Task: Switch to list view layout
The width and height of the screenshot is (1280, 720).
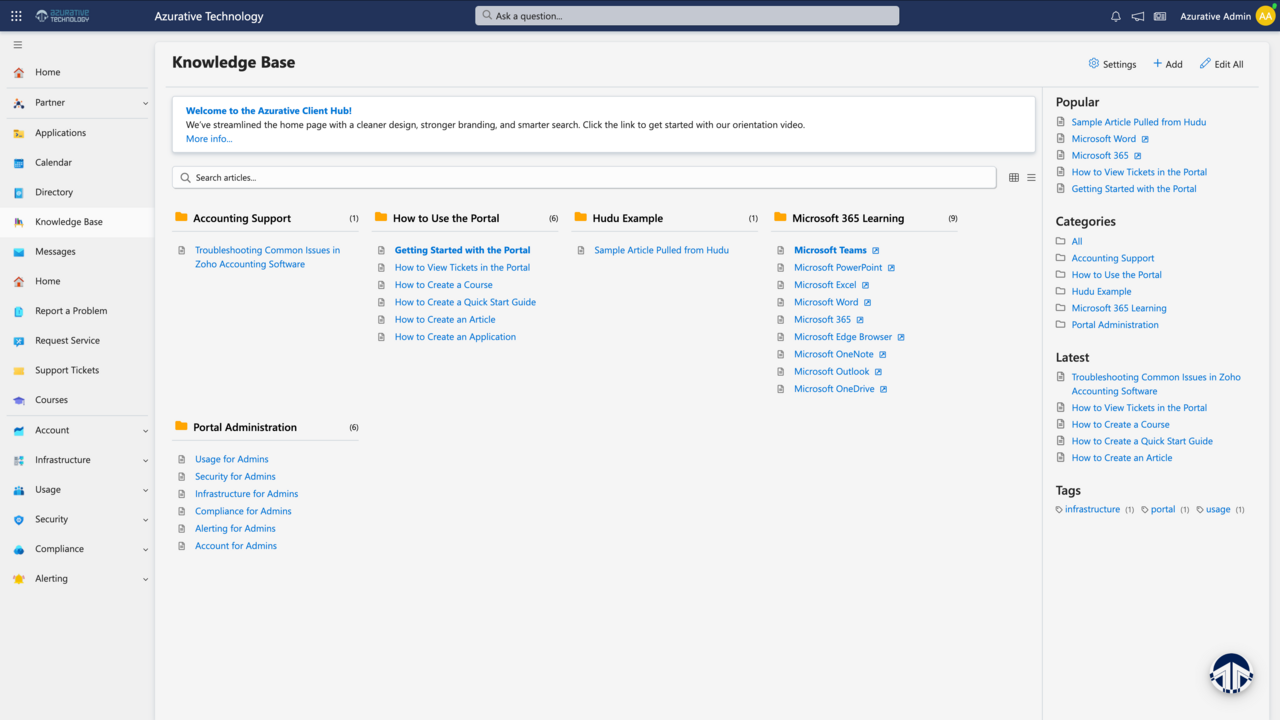Action: click(1031, 178)
